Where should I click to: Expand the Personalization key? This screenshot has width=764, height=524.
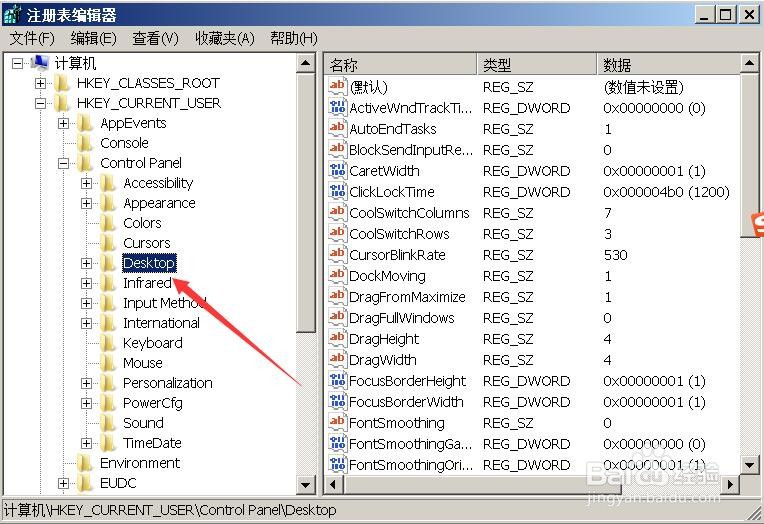[86, 383]
